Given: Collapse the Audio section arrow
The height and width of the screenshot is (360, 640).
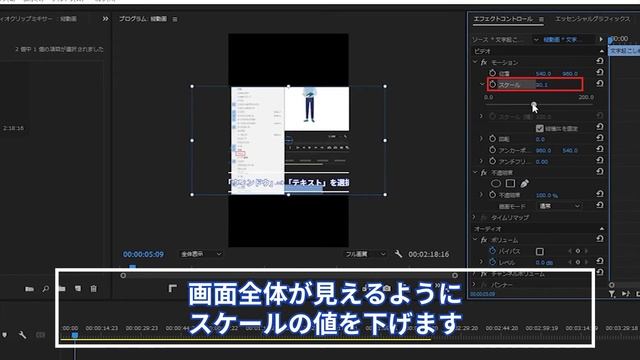Looking at the screenshot, I should pyautogui.click(x=602, y=229).
